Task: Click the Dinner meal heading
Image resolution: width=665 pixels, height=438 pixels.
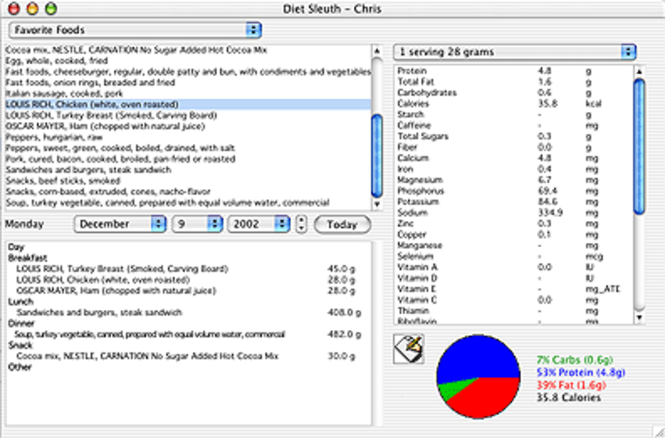Action: click(x=21, y=324)
